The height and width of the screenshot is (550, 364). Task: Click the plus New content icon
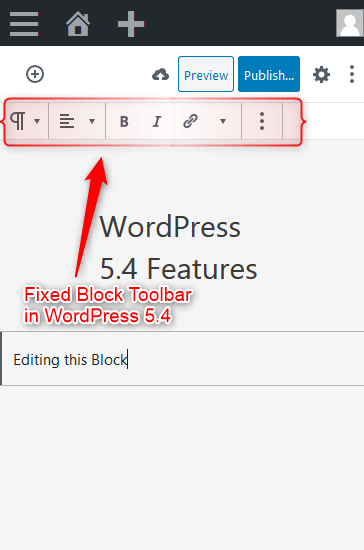(x=131, y=24)
